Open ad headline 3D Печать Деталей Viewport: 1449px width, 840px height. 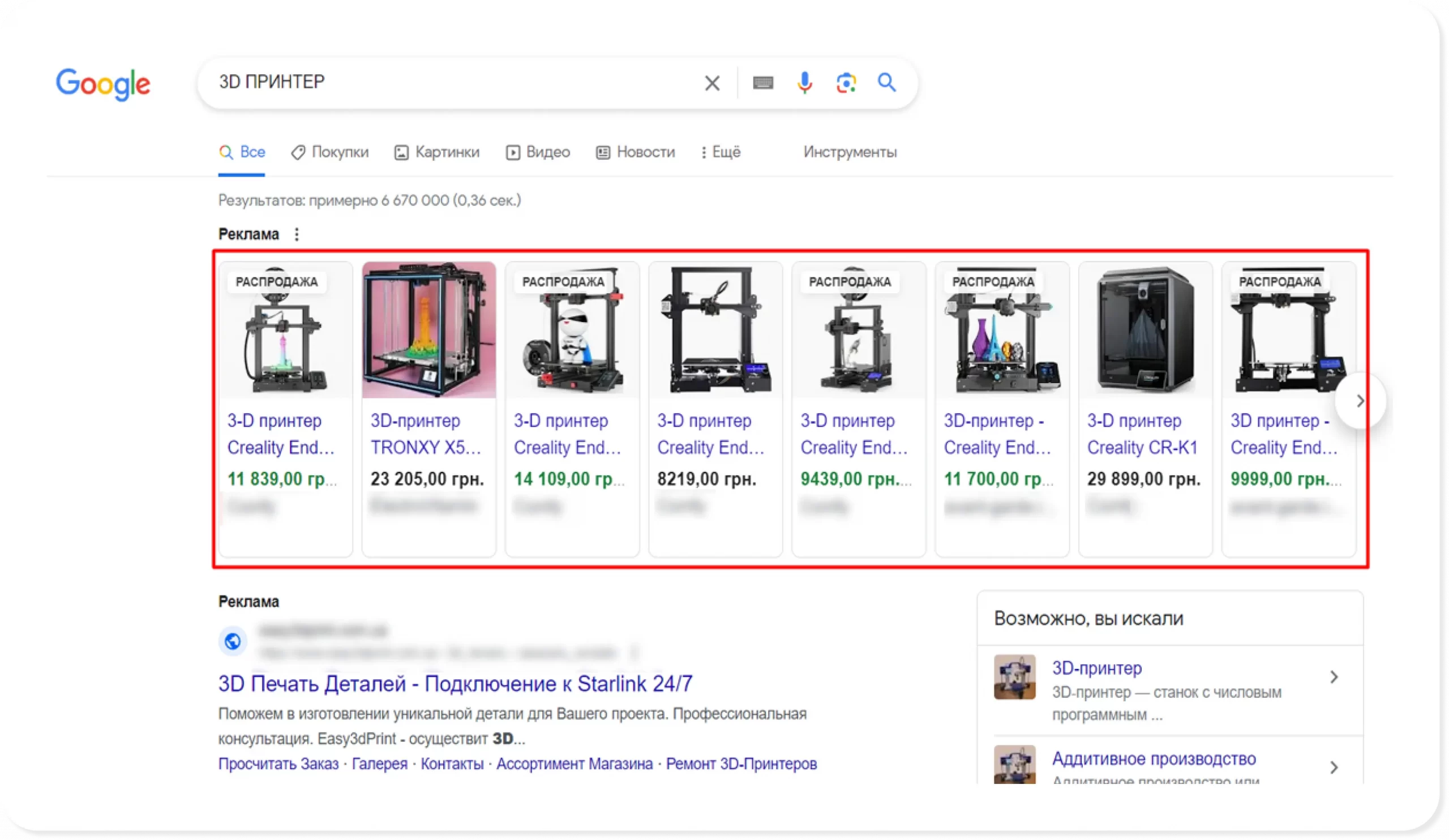pyautogui.click(x=456, y=684)
